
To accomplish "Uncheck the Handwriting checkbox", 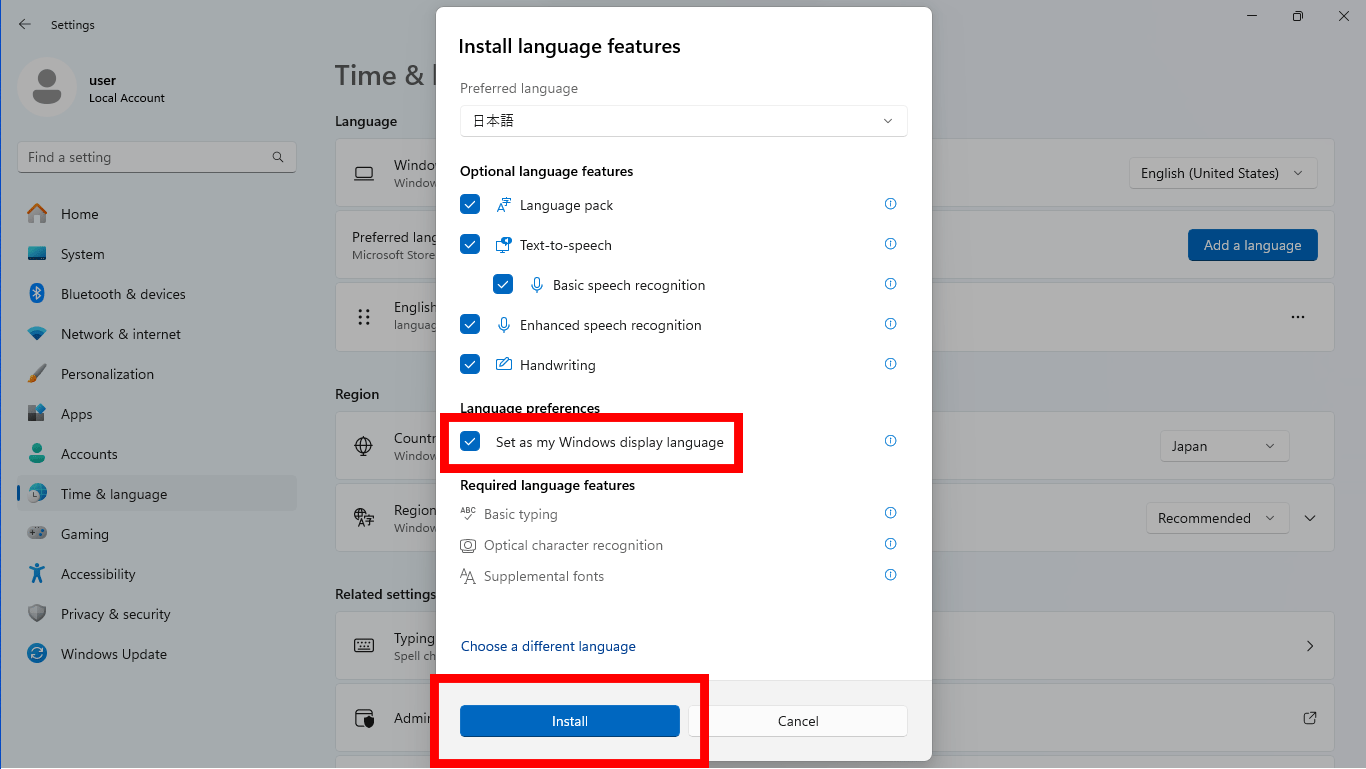I will 470,365.
